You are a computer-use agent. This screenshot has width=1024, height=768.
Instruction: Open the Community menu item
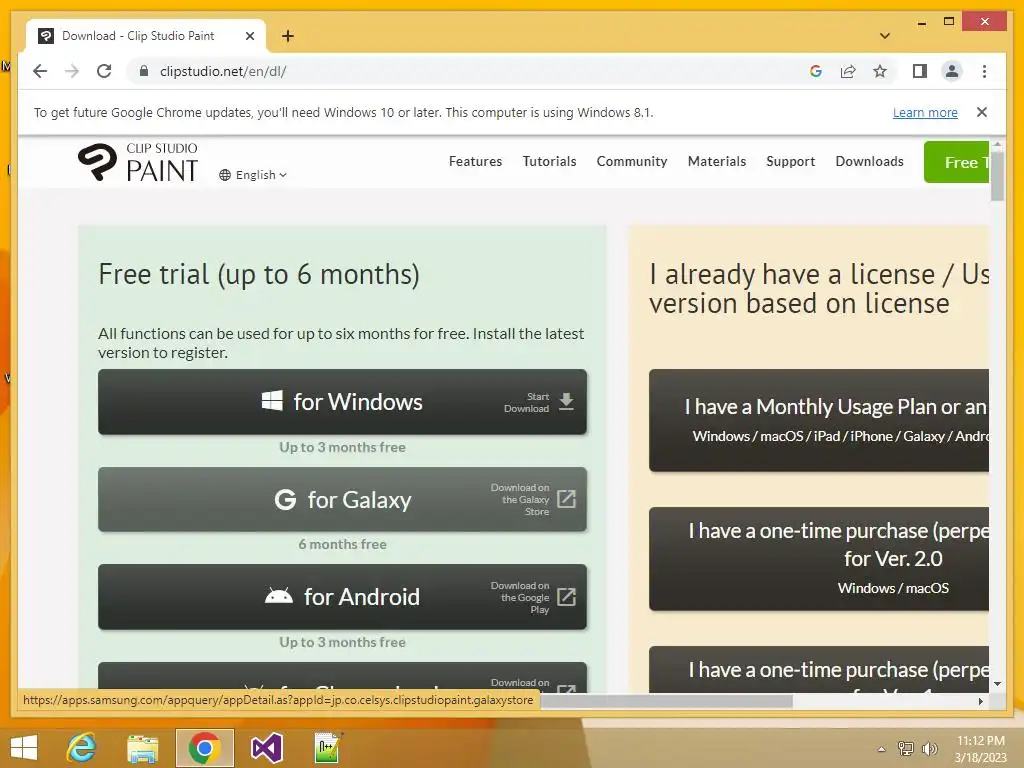632,161
